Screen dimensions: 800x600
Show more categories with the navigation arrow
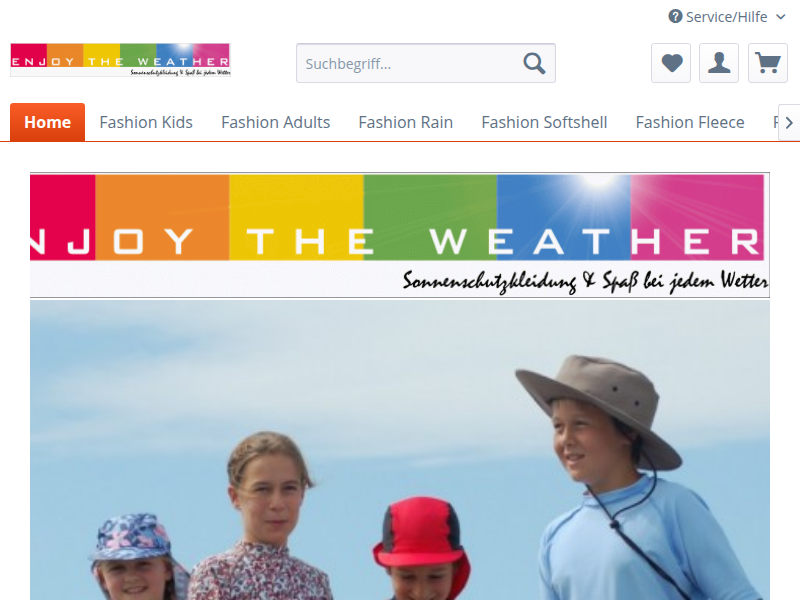[789, 122]
